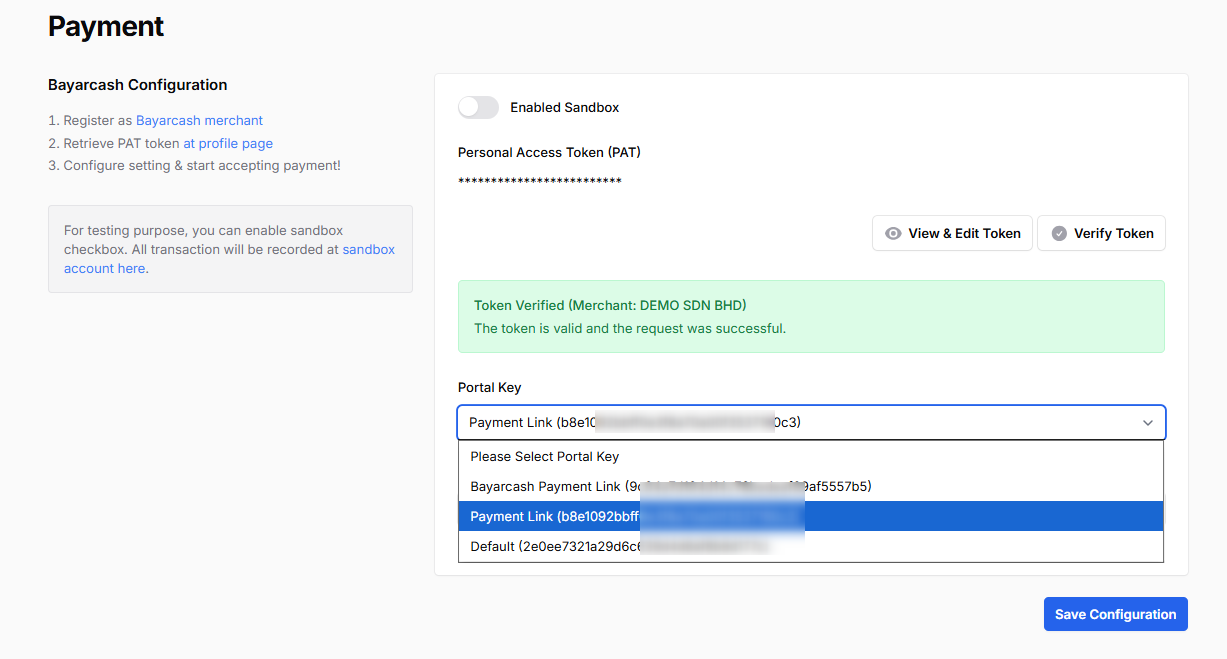The height and width of the screenshot is (659, 1227).
Task: Toggle the Enabled Sandbox switch
Action: [478, 107]
